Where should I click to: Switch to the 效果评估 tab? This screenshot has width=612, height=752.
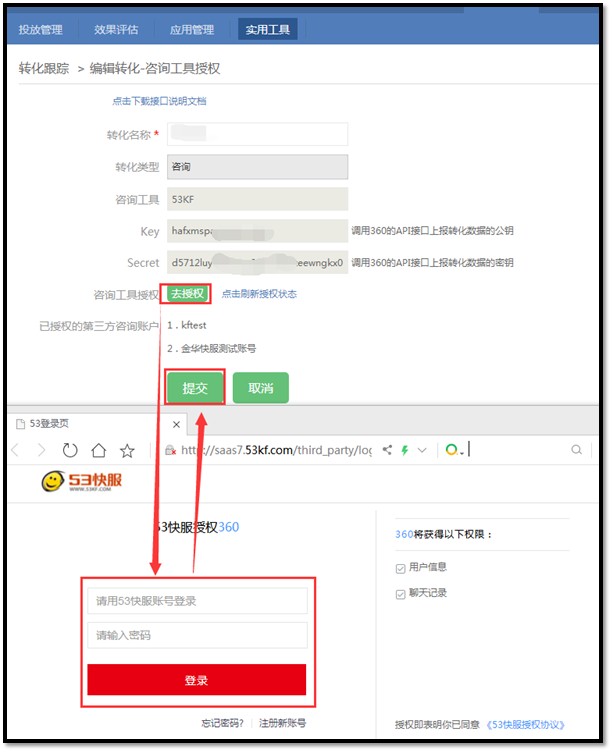(116, 30)
